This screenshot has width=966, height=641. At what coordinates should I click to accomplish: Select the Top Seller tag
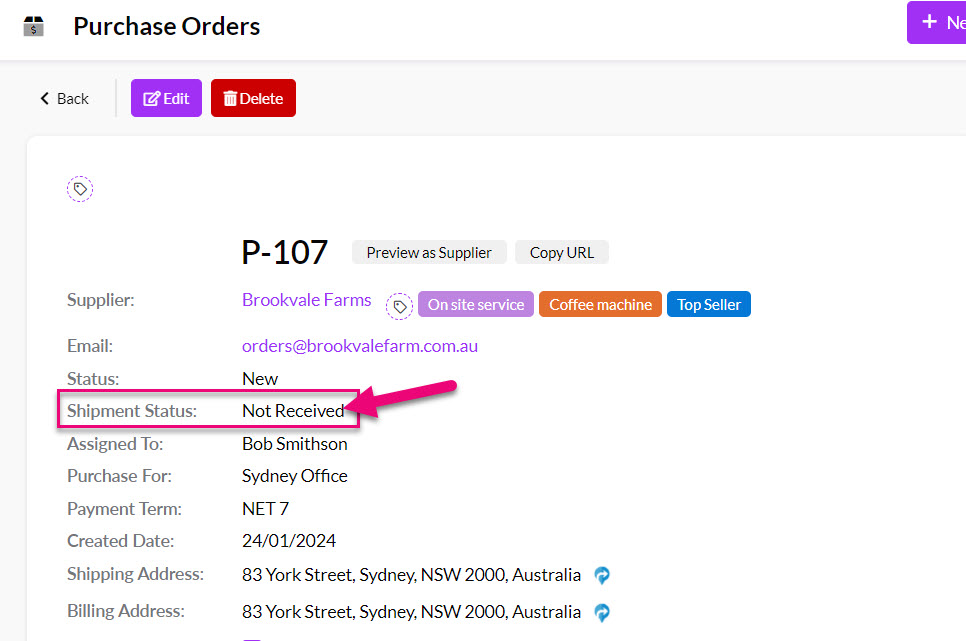click(708, 304)
